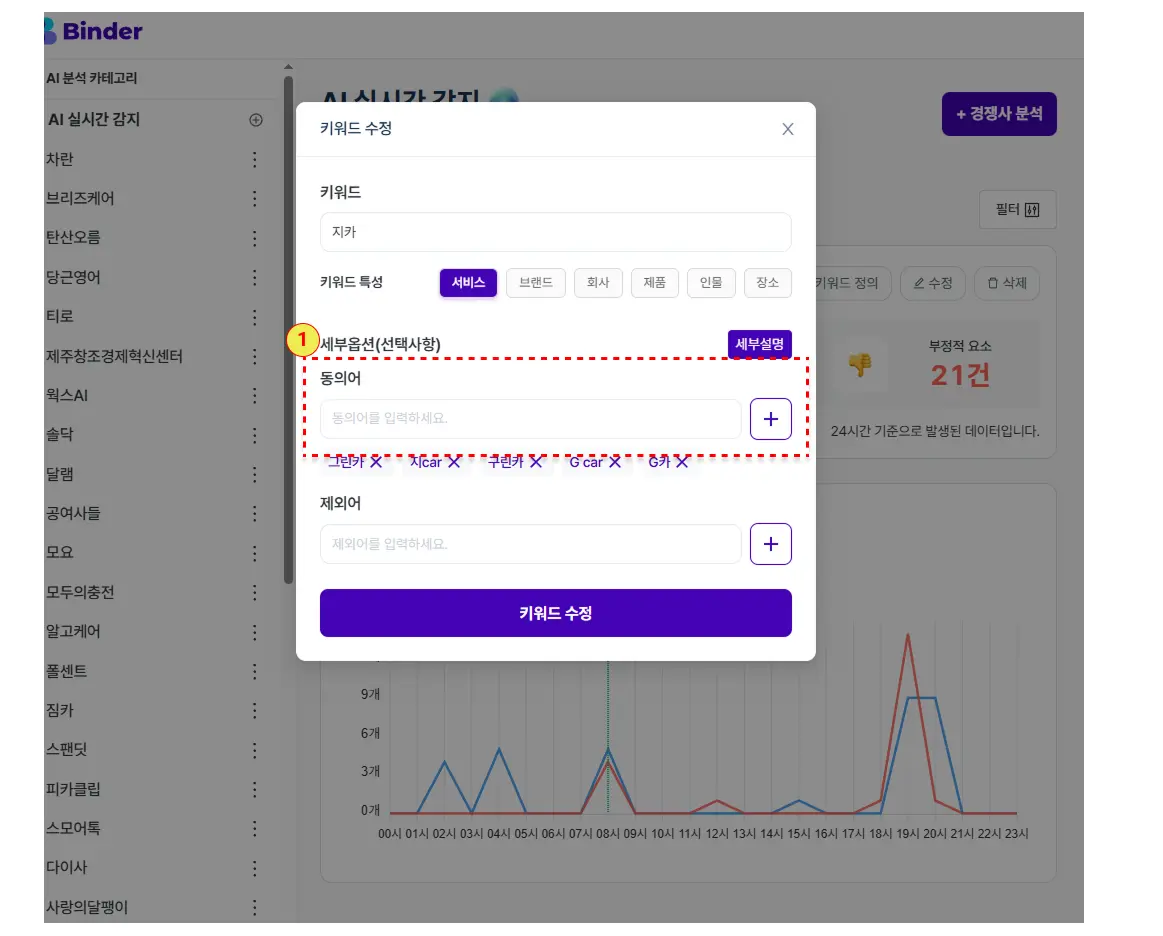Screen dimensions: 1163x936
Task: Delete the G car synonym chip
Action: (x=615, y=462)
